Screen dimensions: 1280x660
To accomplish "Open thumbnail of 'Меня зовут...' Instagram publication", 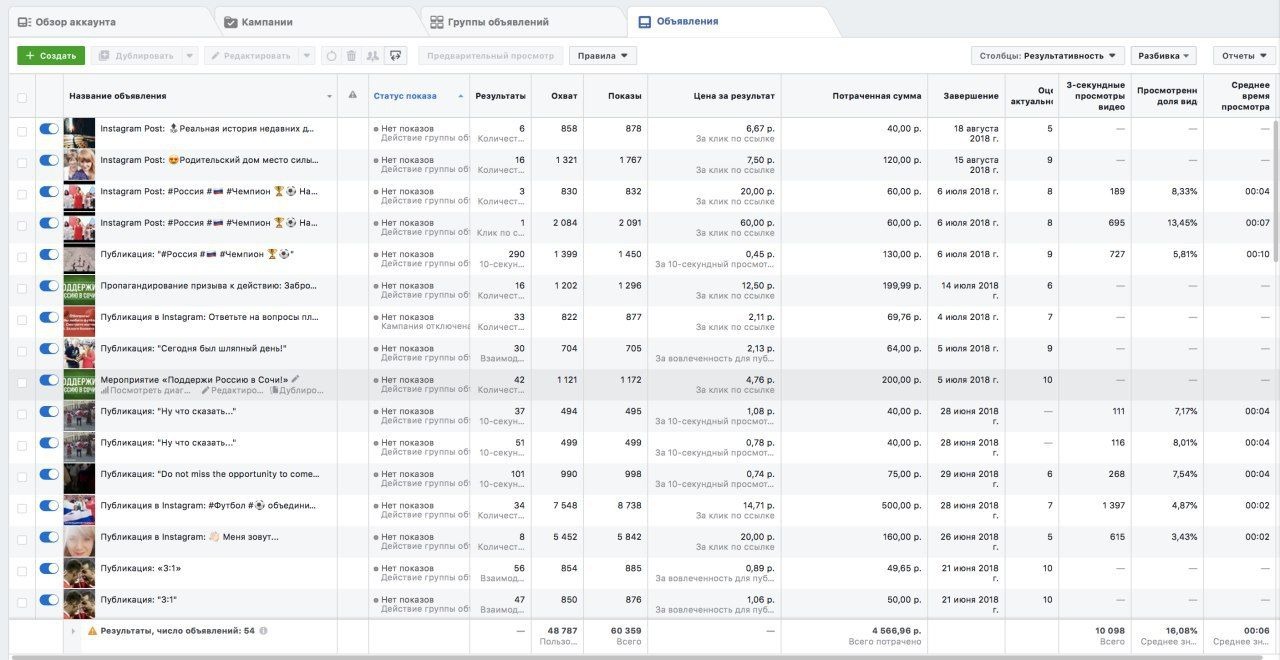I will point(79,542).
